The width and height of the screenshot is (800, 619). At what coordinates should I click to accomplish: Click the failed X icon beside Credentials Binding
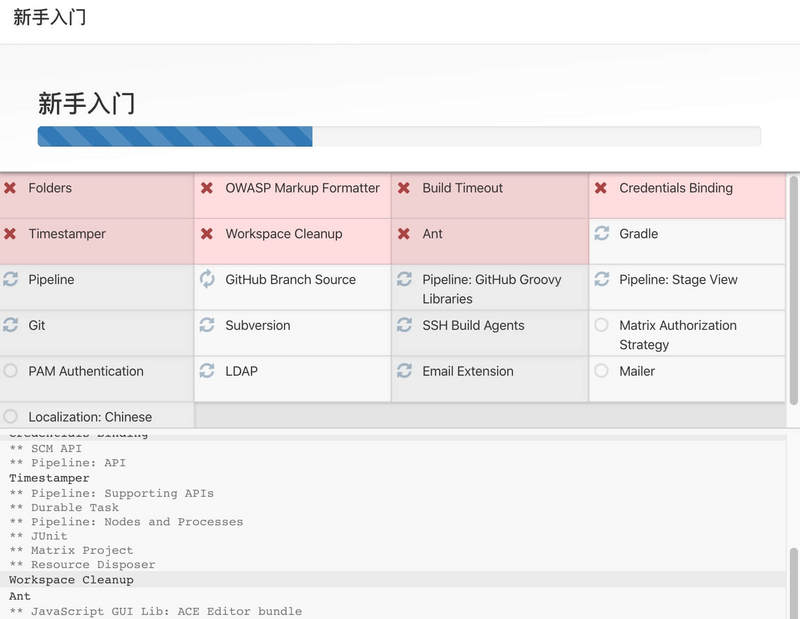601,188
